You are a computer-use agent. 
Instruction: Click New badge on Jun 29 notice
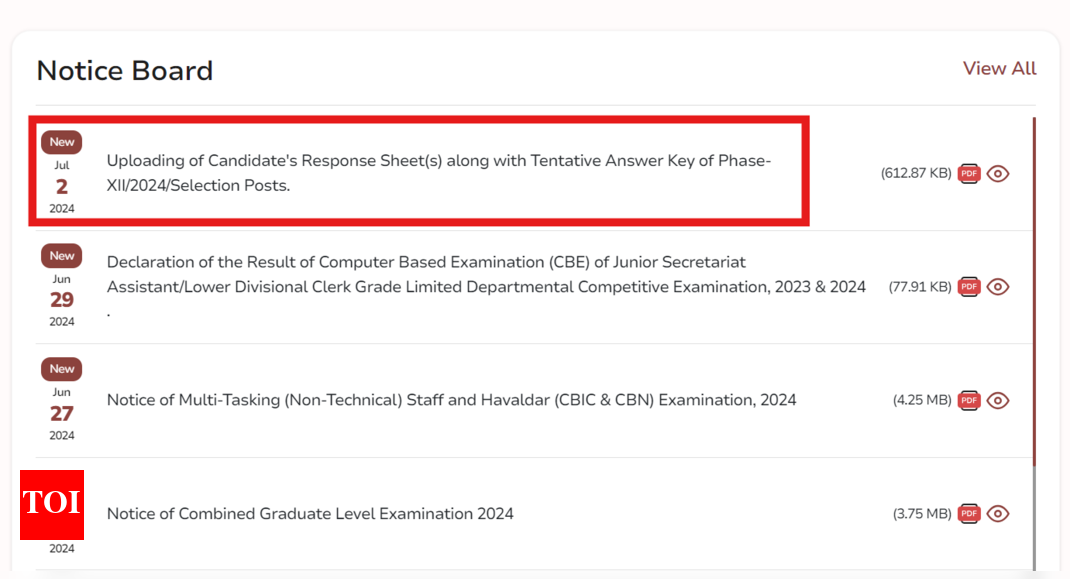click(x=62, y=256)
